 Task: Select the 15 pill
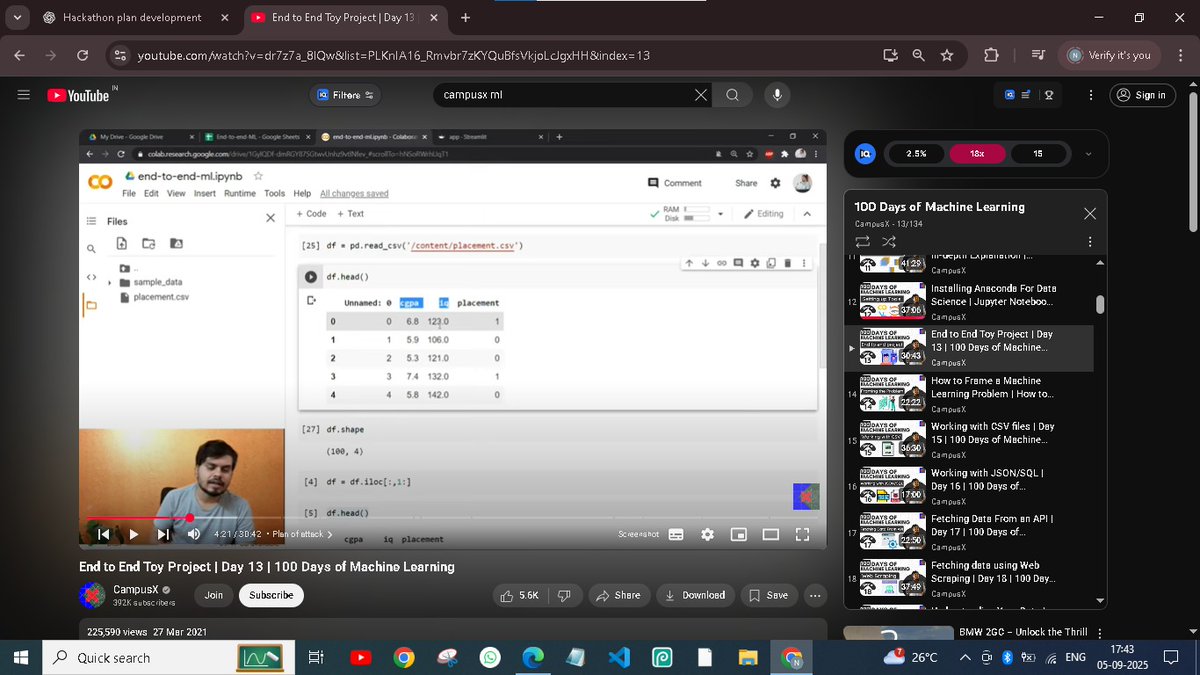[1038, 154]
